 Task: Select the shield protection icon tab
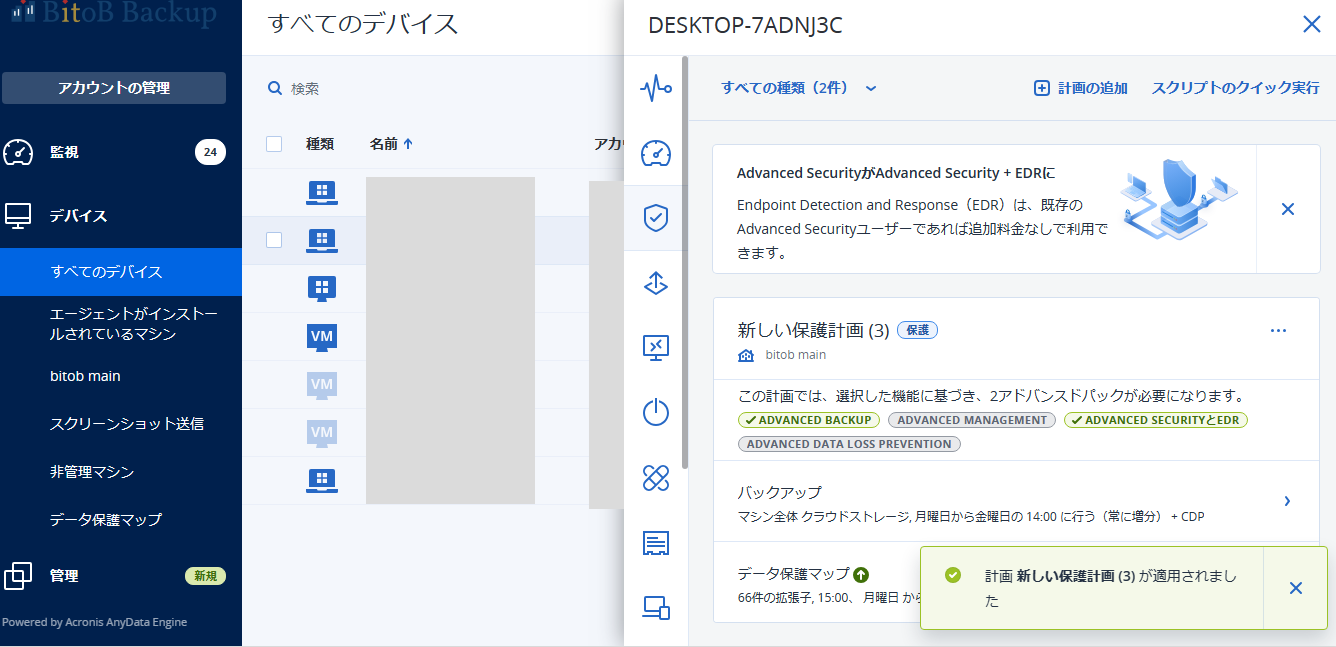coord(656,218)
